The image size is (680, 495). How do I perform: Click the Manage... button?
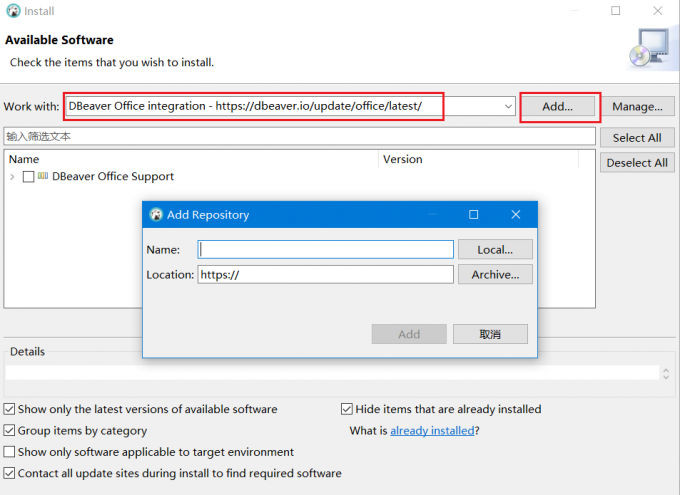coord(637,106)
